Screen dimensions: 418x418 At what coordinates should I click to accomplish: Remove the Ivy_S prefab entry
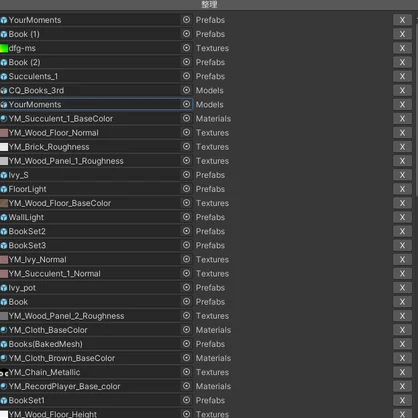(402, 175)
